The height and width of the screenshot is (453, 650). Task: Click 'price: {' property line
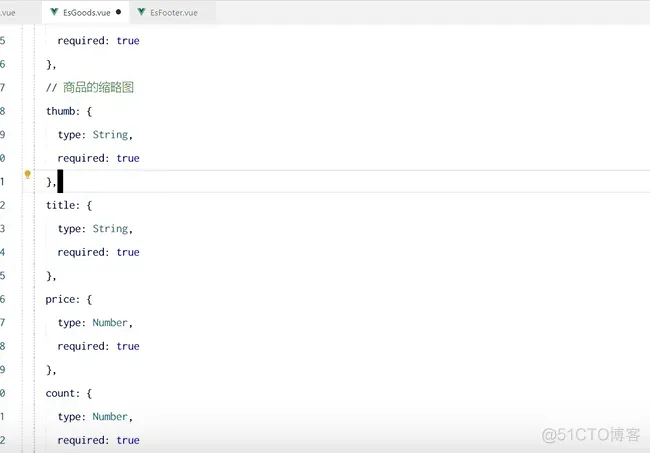[69, 299]
